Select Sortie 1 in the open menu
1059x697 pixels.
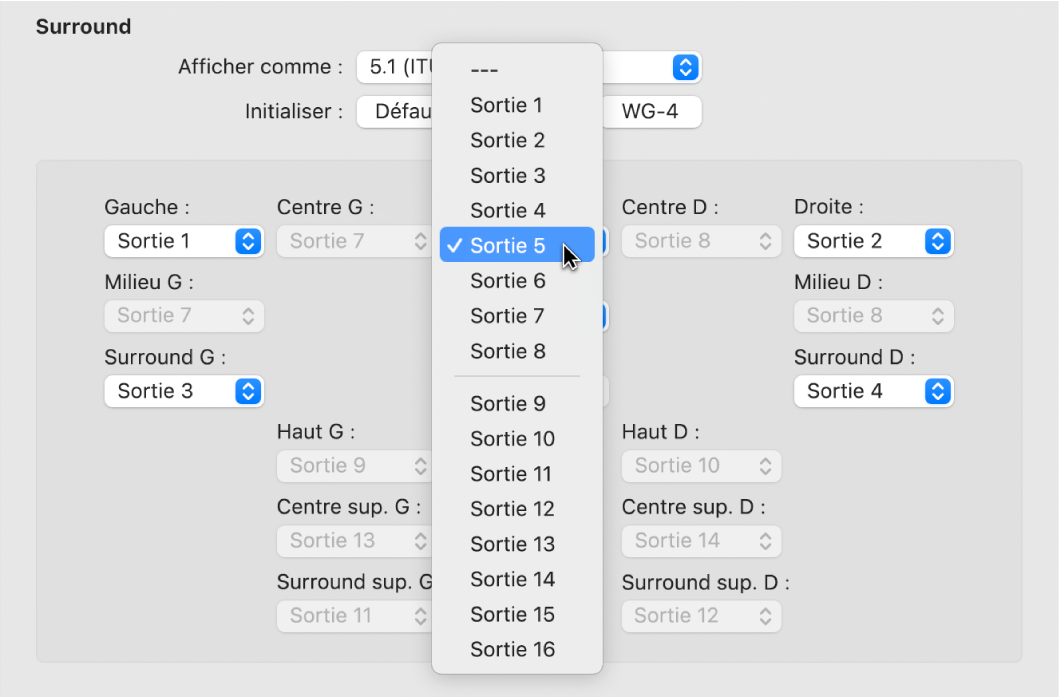[507, 105]
